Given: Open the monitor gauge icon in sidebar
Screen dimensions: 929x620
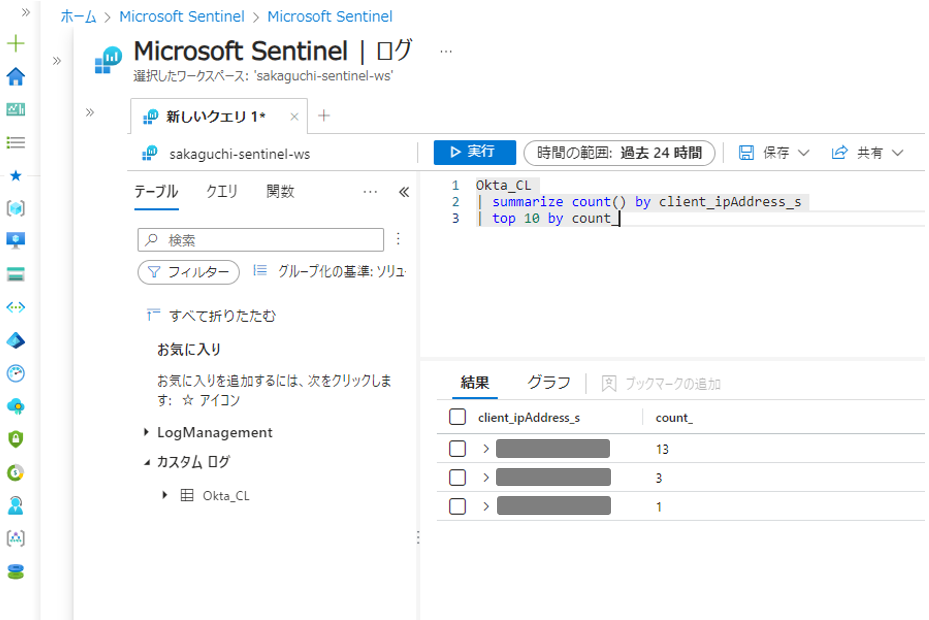Looking at the screenshot, I should click(15, 373).
